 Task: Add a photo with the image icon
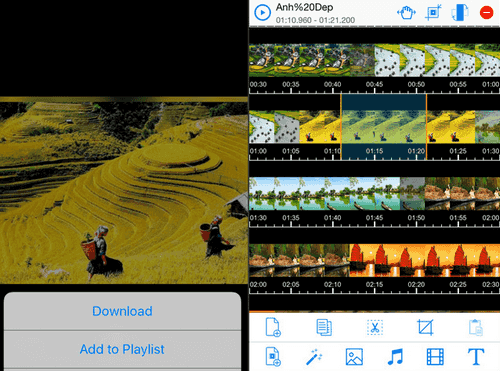click(354, 357)
